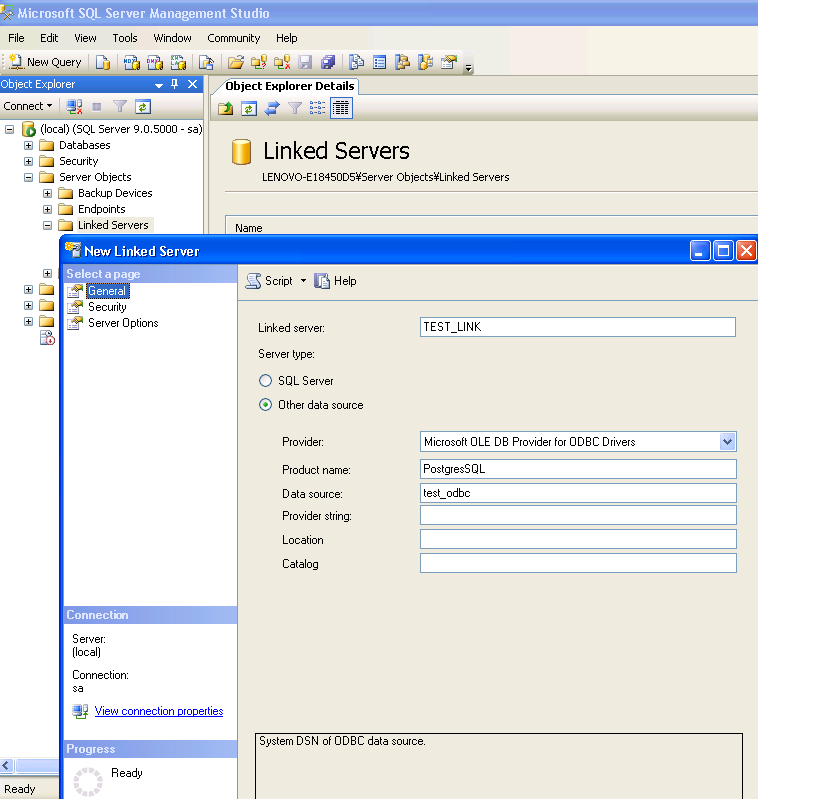Click the Save All icon

[328, 63]
